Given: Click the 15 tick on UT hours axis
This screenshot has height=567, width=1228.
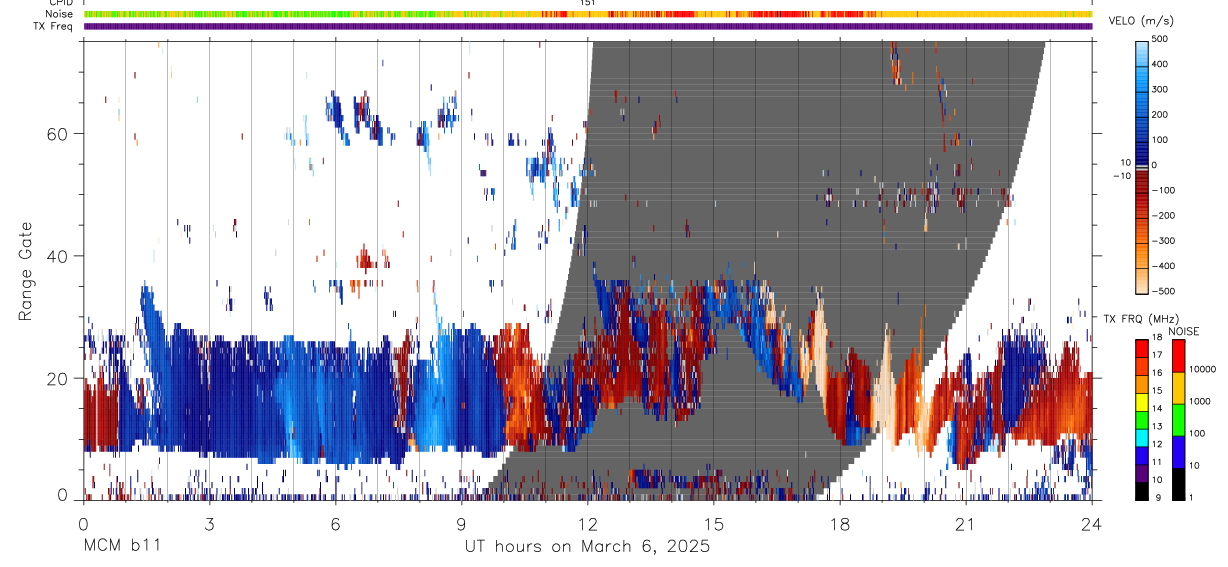Looking at the screenshot, I should tap(713, 525).
